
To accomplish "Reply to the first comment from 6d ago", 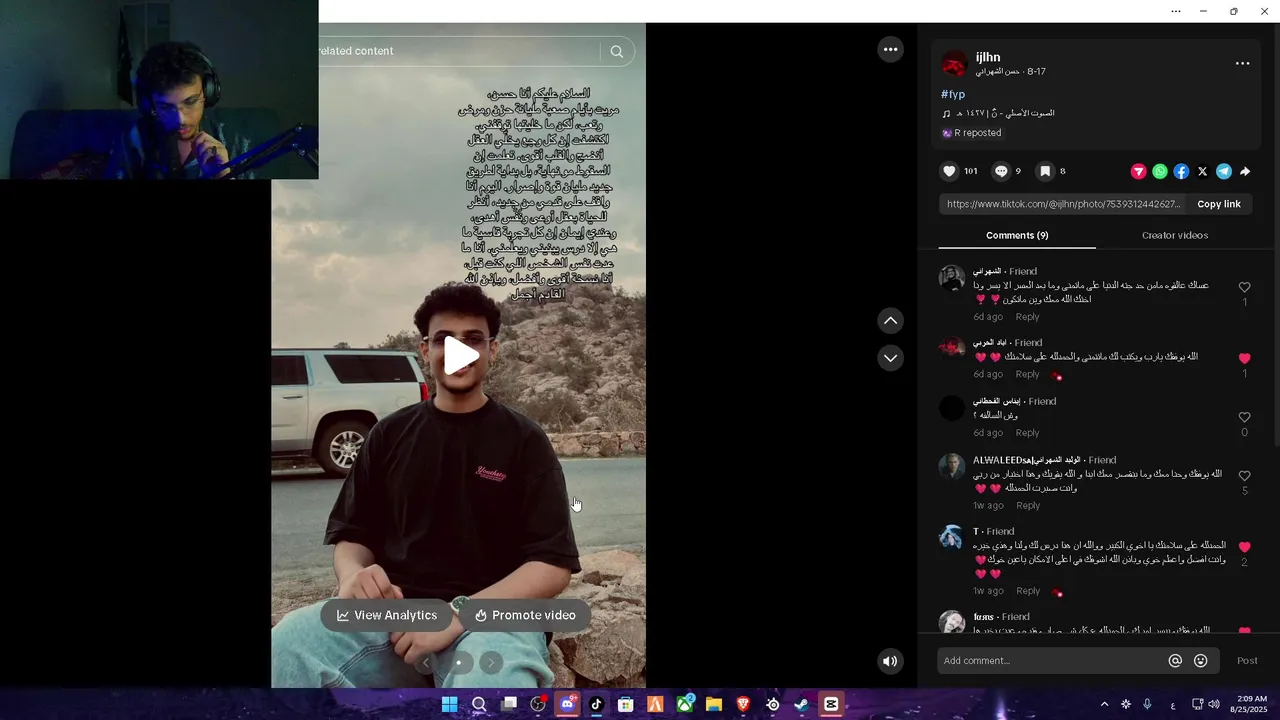I will click(x=1027, y=317).
